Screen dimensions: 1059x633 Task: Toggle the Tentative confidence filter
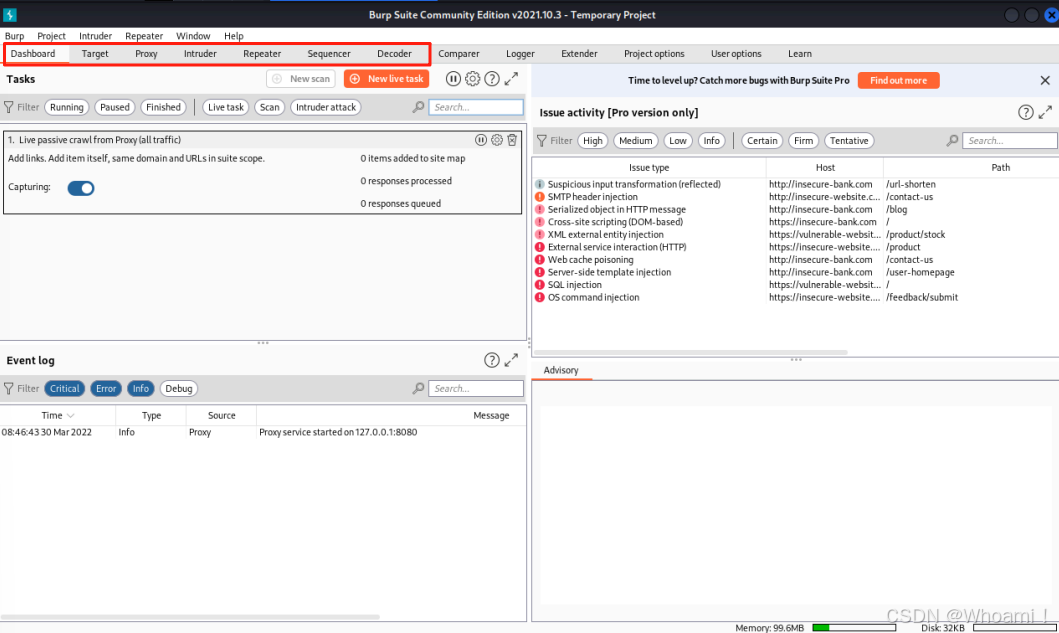pos(849,141)
